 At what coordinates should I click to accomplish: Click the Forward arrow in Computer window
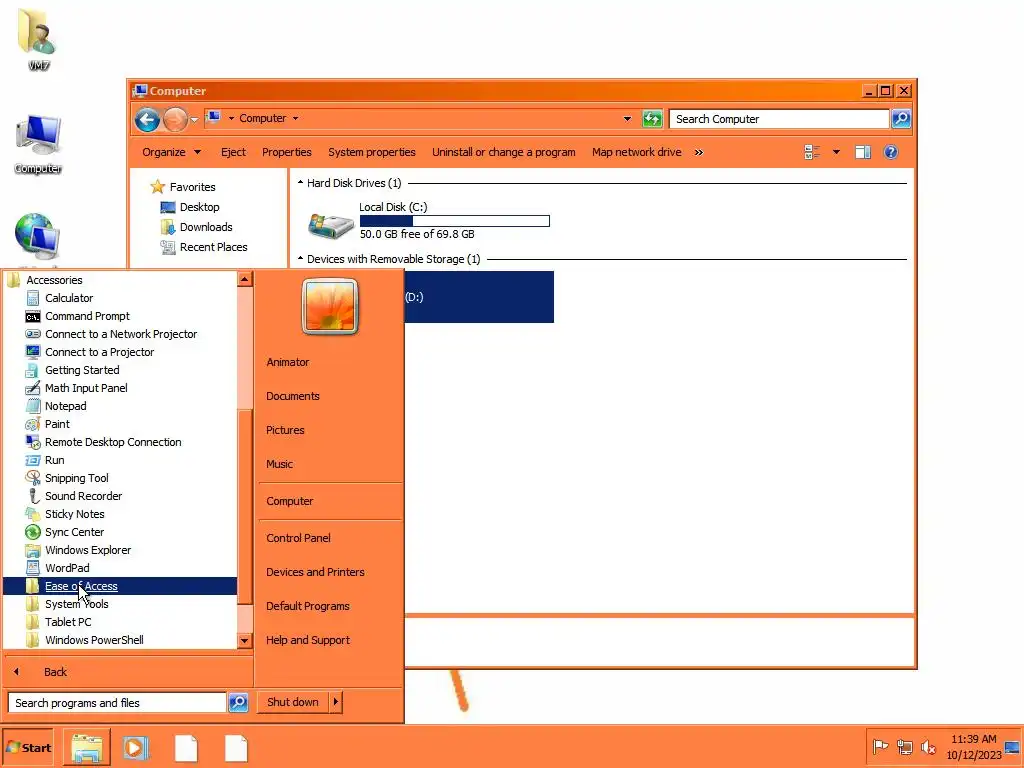click(x=175, y=120)
